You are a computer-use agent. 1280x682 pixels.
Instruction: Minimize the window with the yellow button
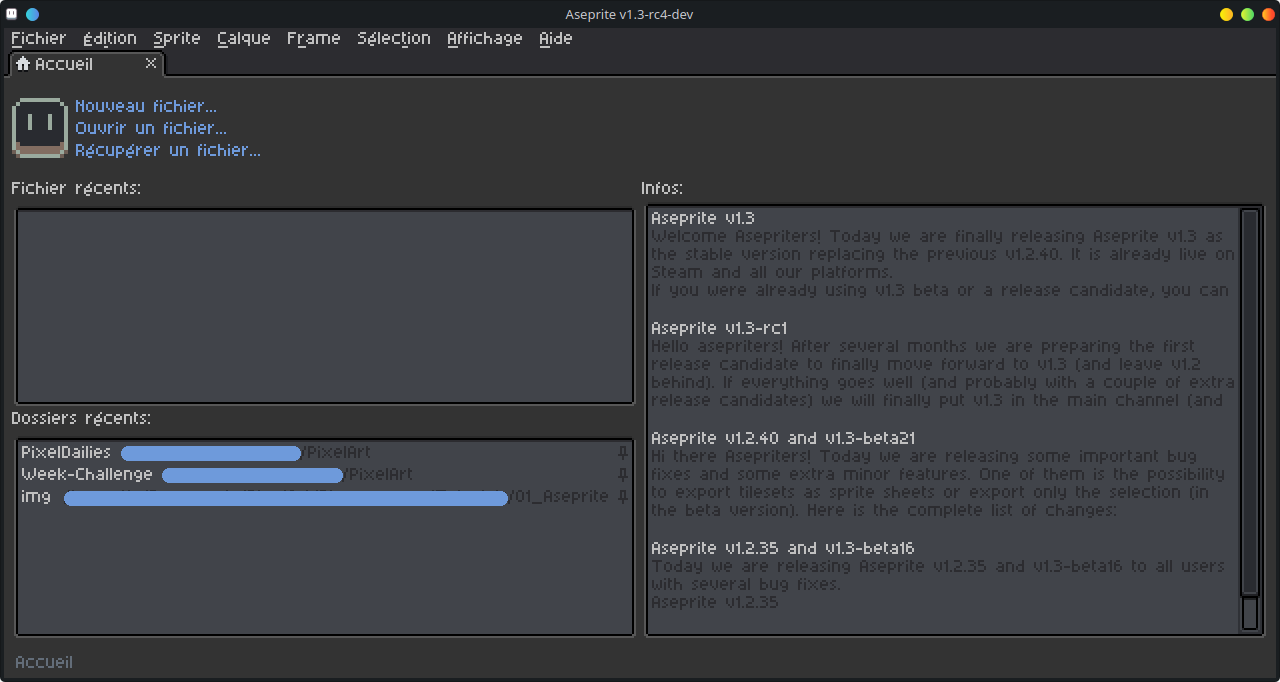pyautogui.click(x=1227, y=14)
